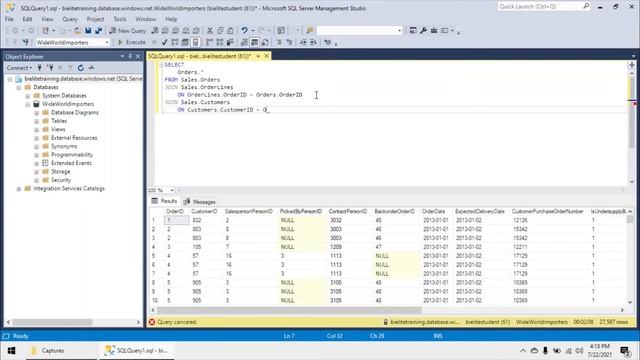This screenshot has height=360, width=640.
Task: Click in the Quick Launch search field
Action: [539, 6]
